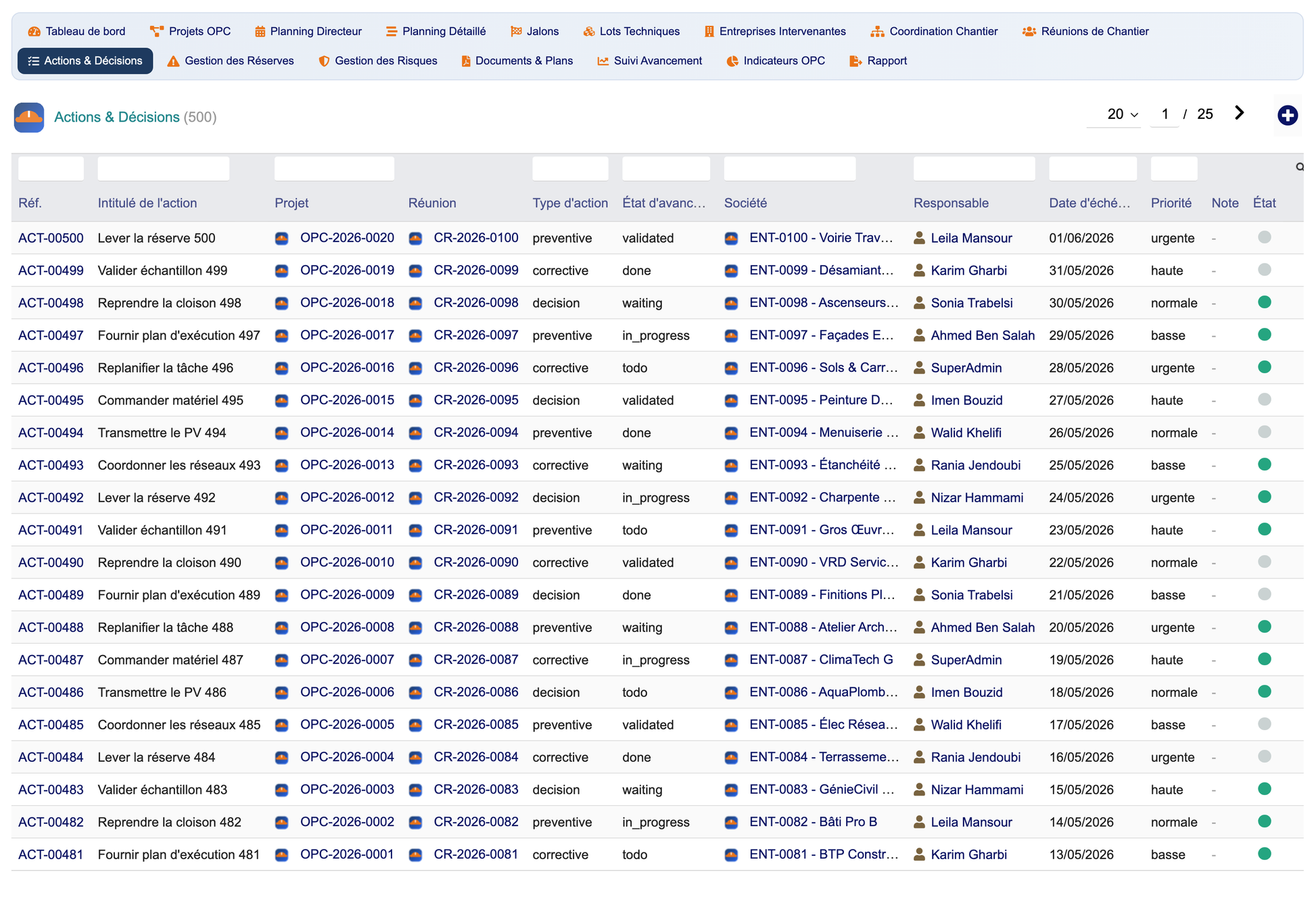The height and width of the screenshot is (920, 1316).
Task: Click the Réunions de Chantier people icon
Action: 1029,31
